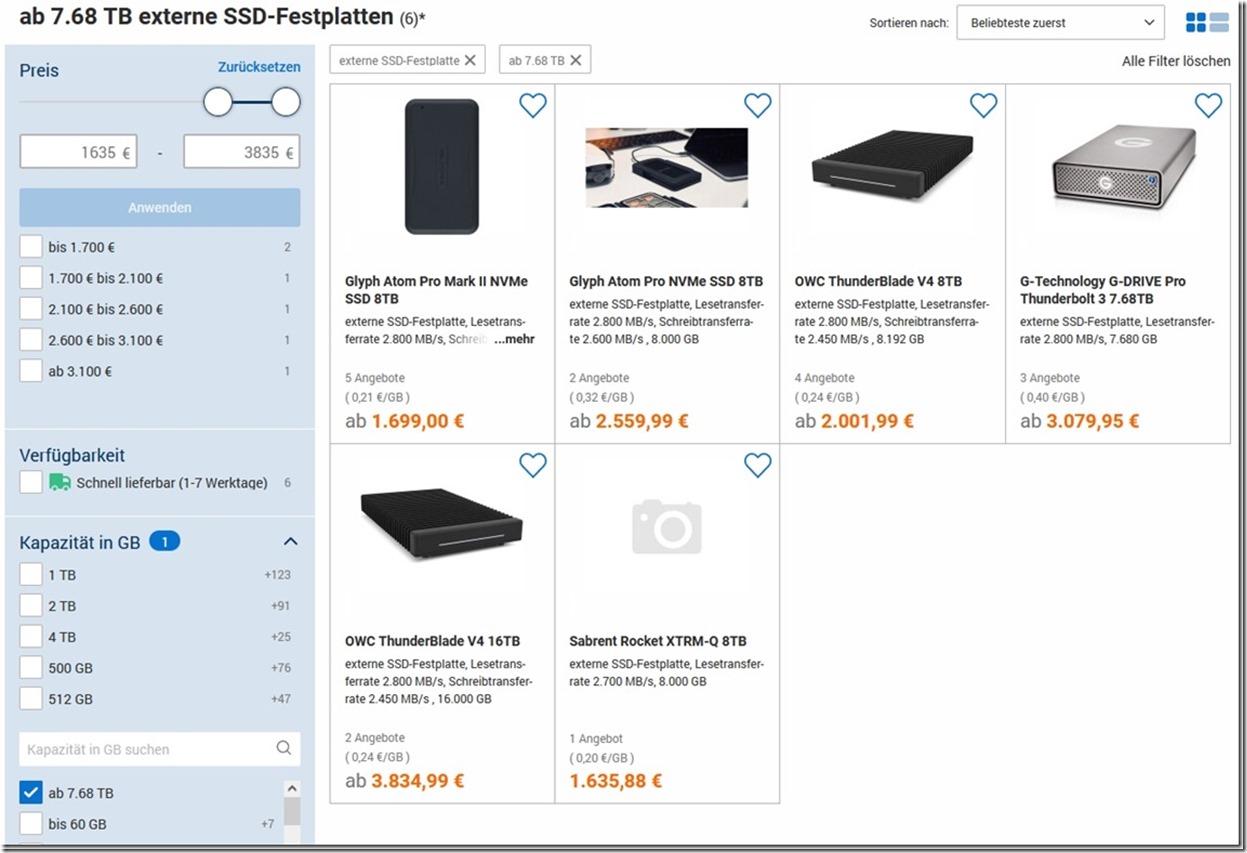Click the price 'ab 2.001,99 €'
The image size is (1247, 853).
[855, 421]
